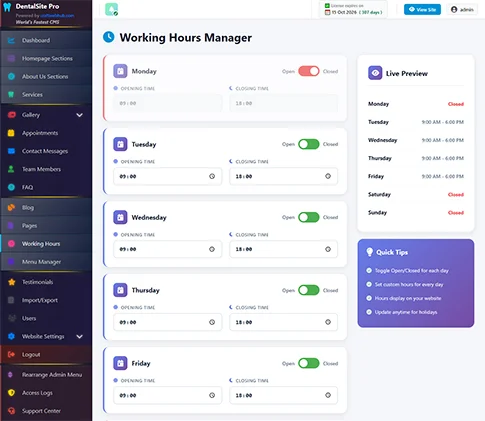
Task: Open Support Center link
Action: pos(46,411)
